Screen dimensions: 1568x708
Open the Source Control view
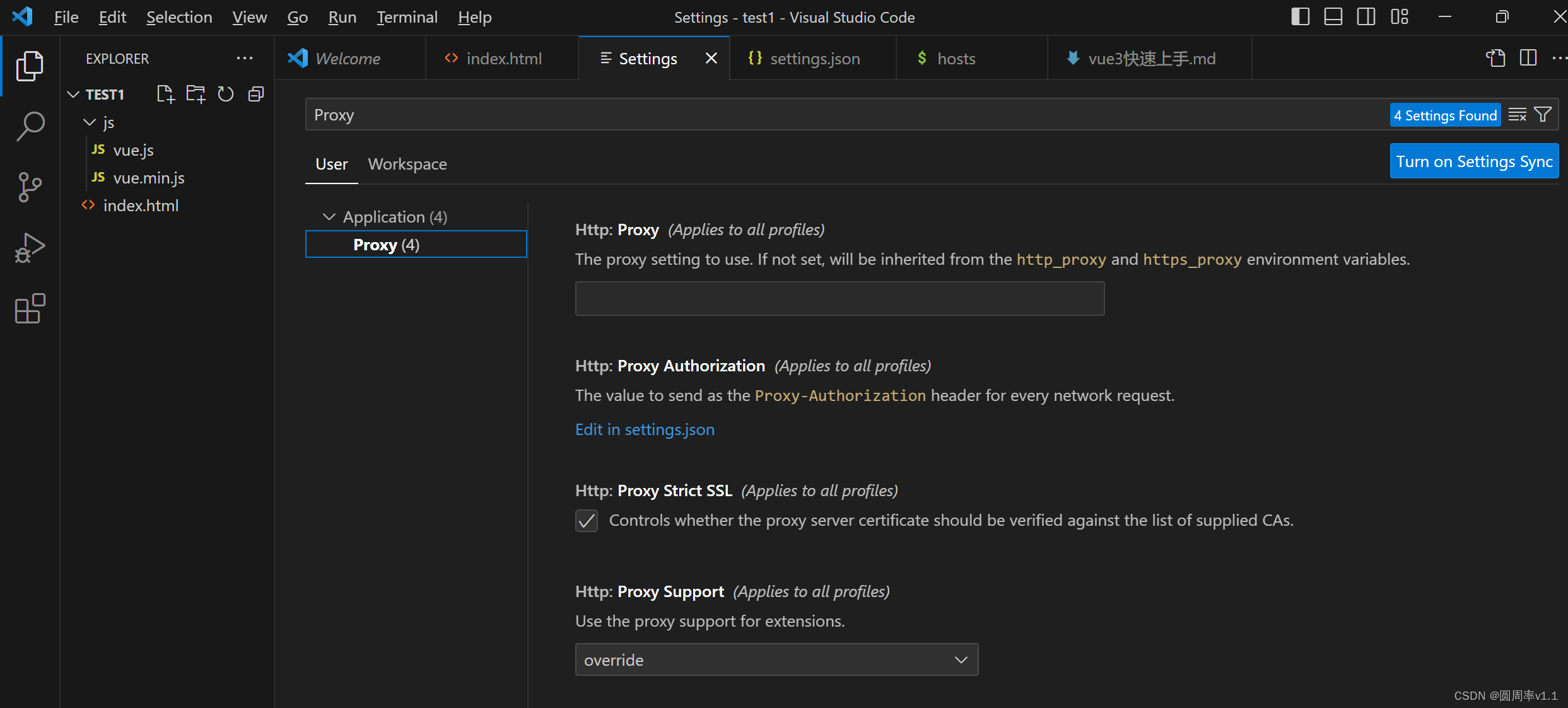click(x=30, y=187)
